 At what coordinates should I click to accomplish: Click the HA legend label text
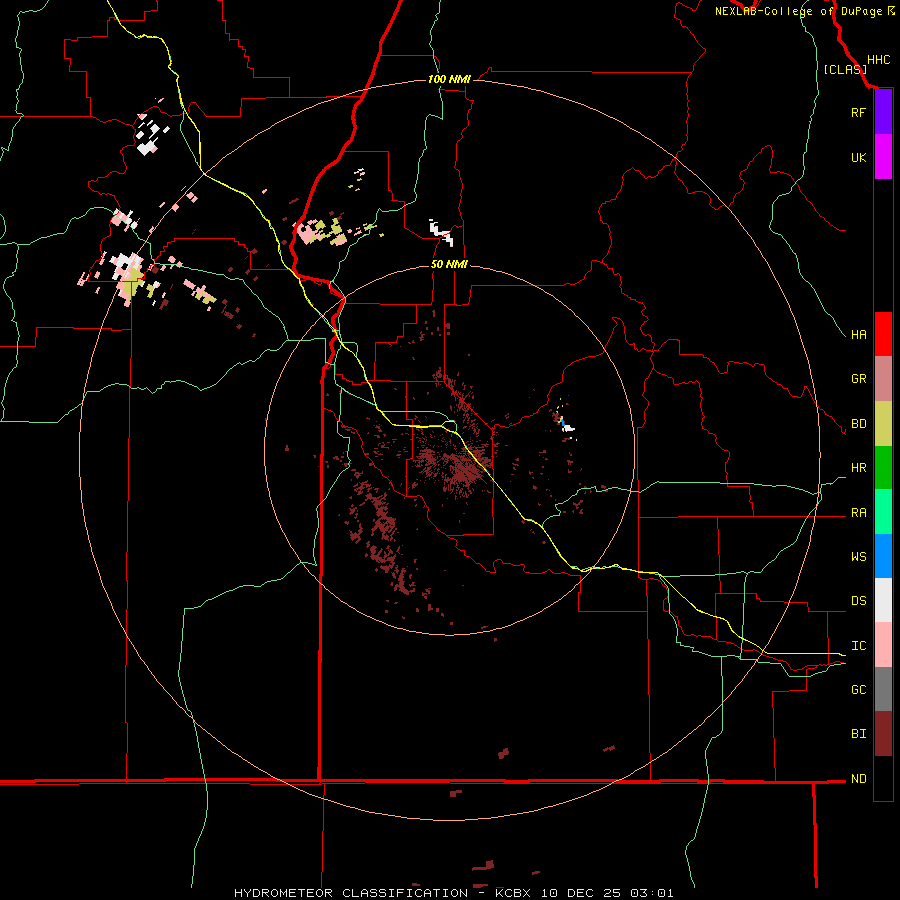point(858,334)
